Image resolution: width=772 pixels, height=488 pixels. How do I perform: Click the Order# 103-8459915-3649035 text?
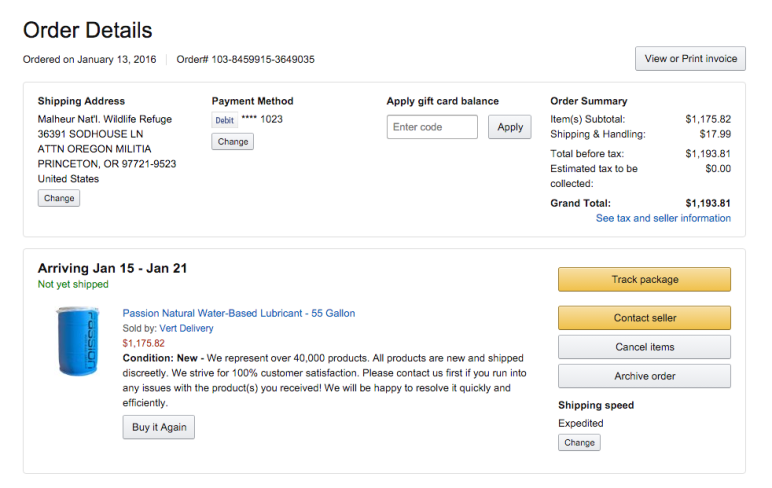(245, 60)
